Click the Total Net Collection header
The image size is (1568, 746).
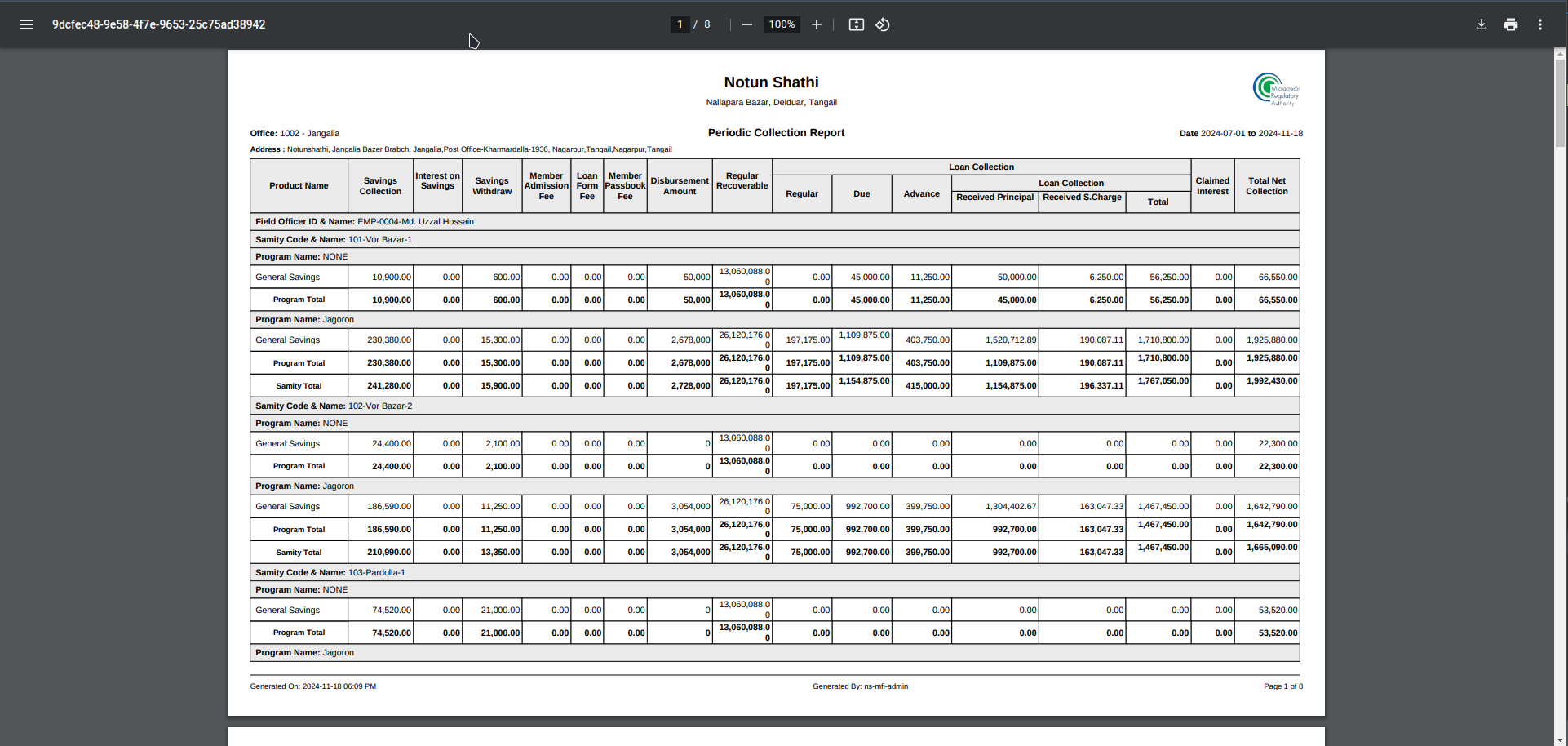(x=1266, y=186)
